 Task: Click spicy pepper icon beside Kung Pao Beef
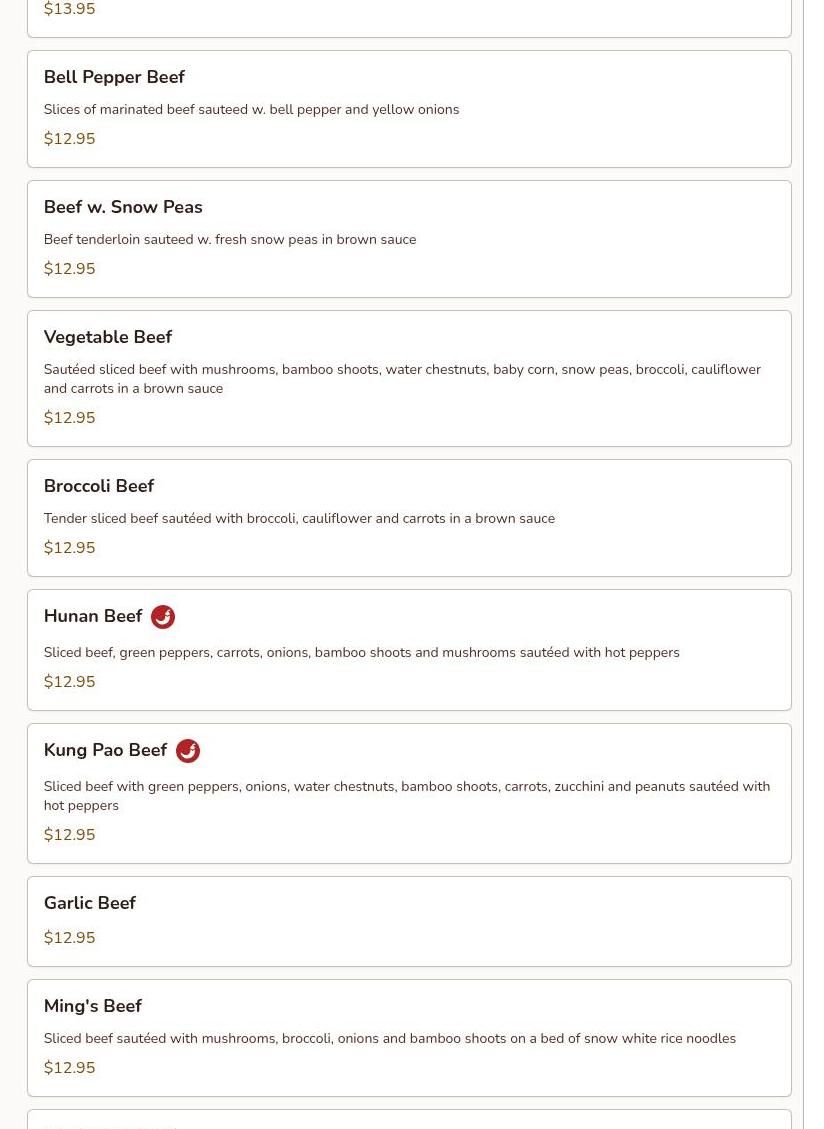188,751
